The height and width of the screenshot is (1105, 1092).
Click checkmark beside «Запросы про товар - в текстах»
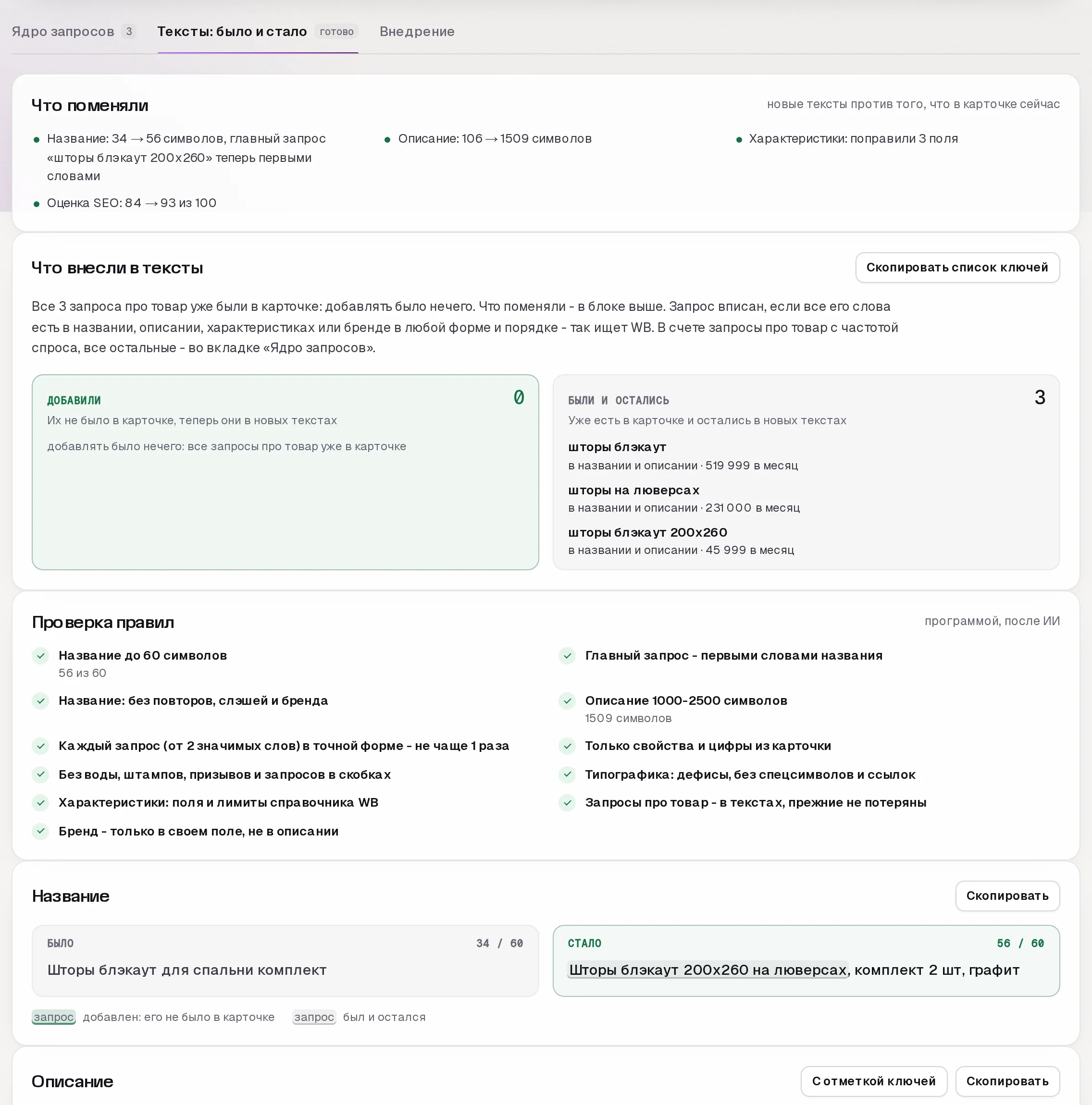coord(567,802)
